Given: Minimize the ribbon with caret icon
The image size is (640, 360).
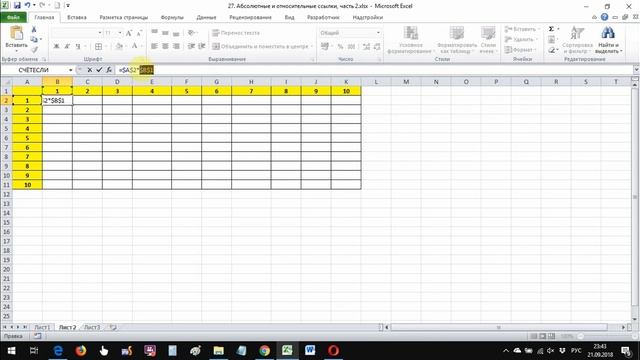Looking at the screenshot, I should coord(595,17).
